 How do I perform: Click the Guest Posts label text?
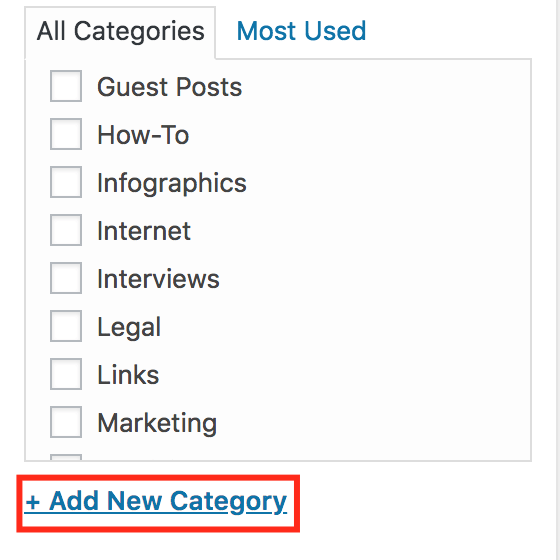pos(170,87)
